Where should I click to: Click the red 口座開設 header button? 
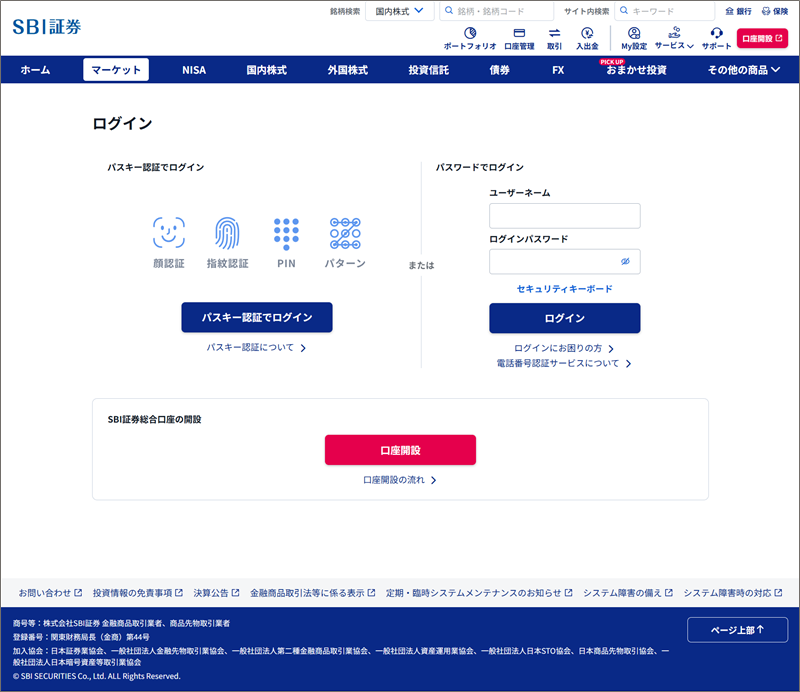762,38
